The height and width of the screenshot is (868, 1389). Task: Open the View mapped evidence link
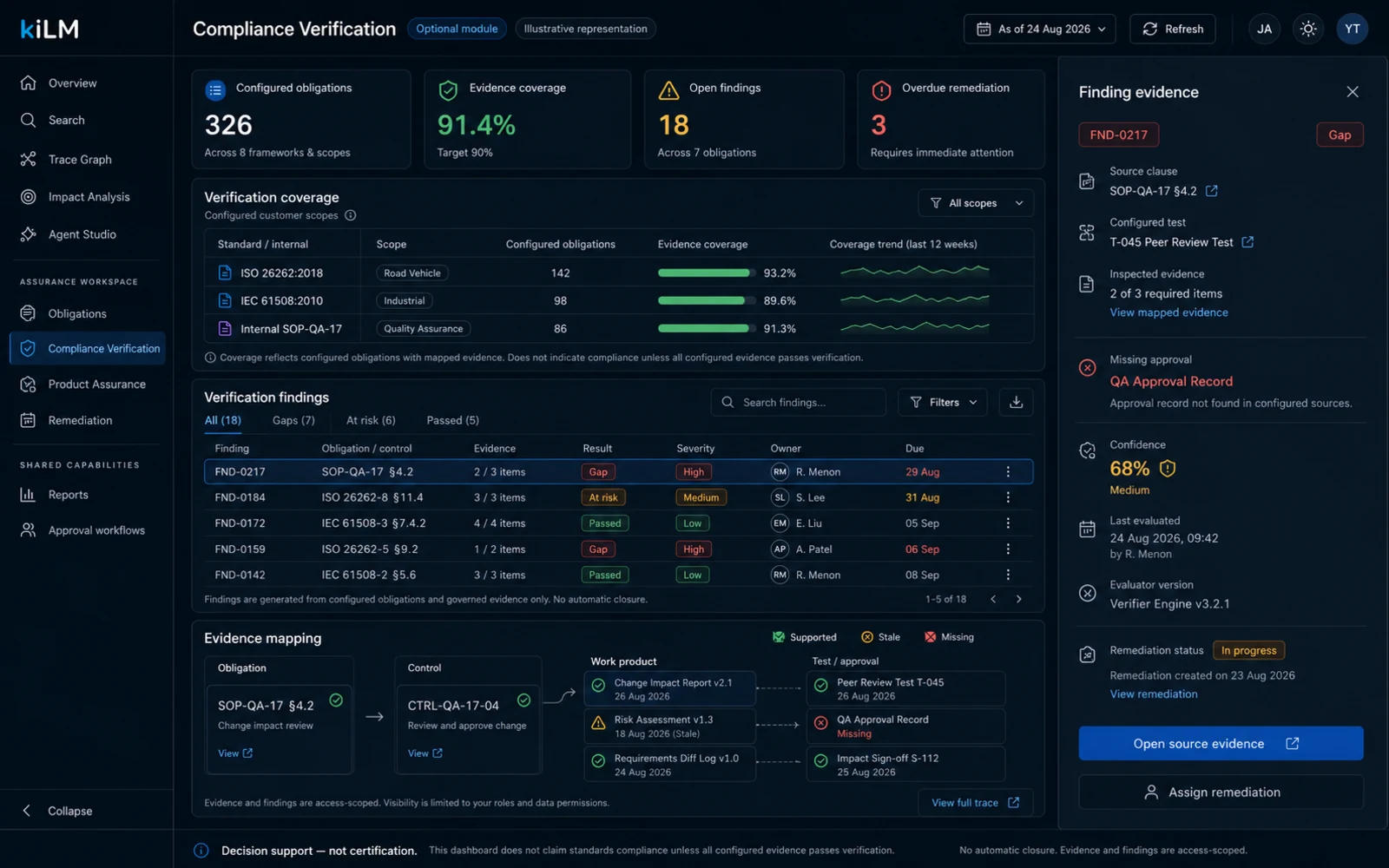point(1168,312)
